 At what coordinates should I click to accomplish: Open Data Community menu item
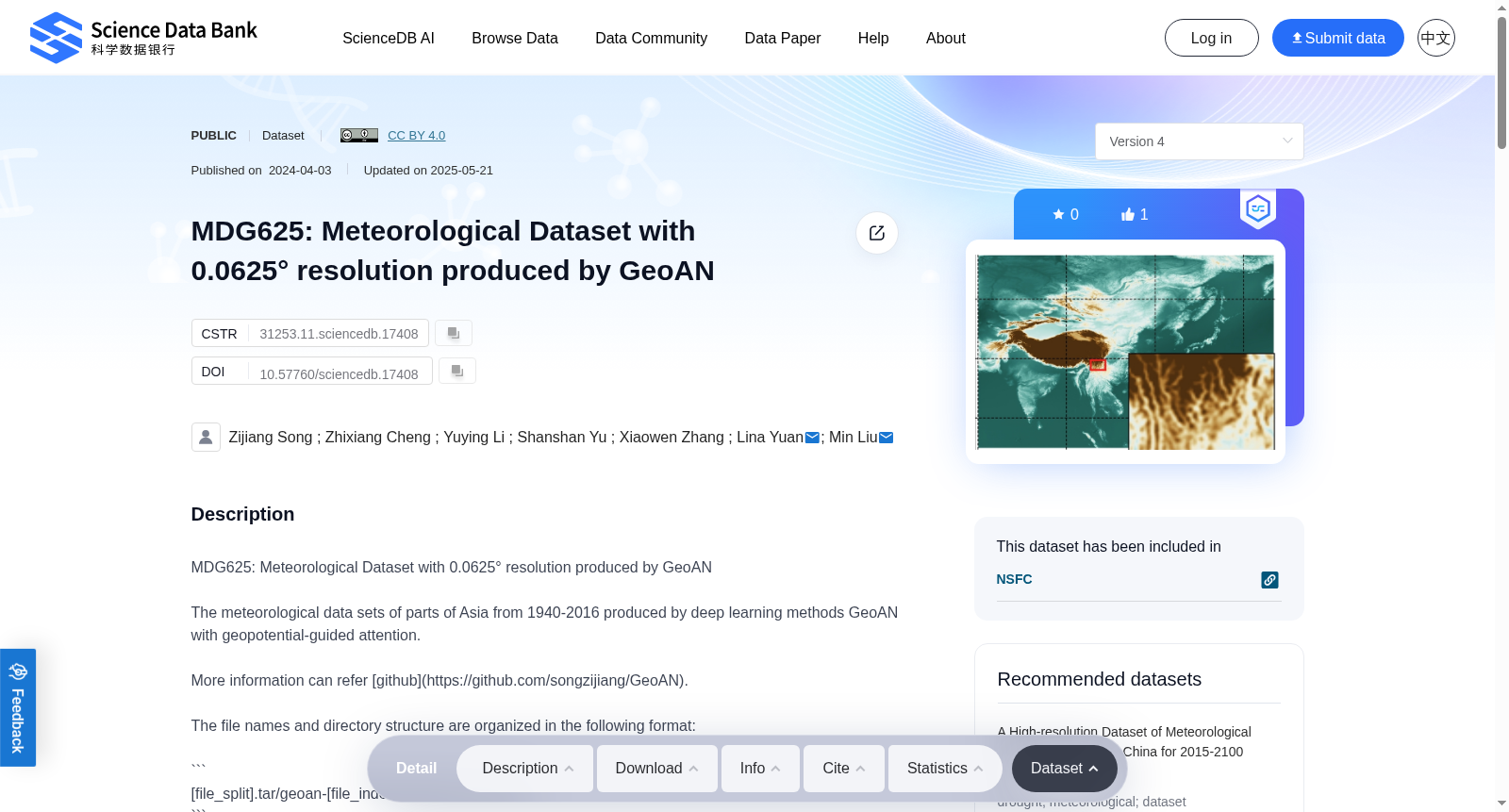pos(652,39)
